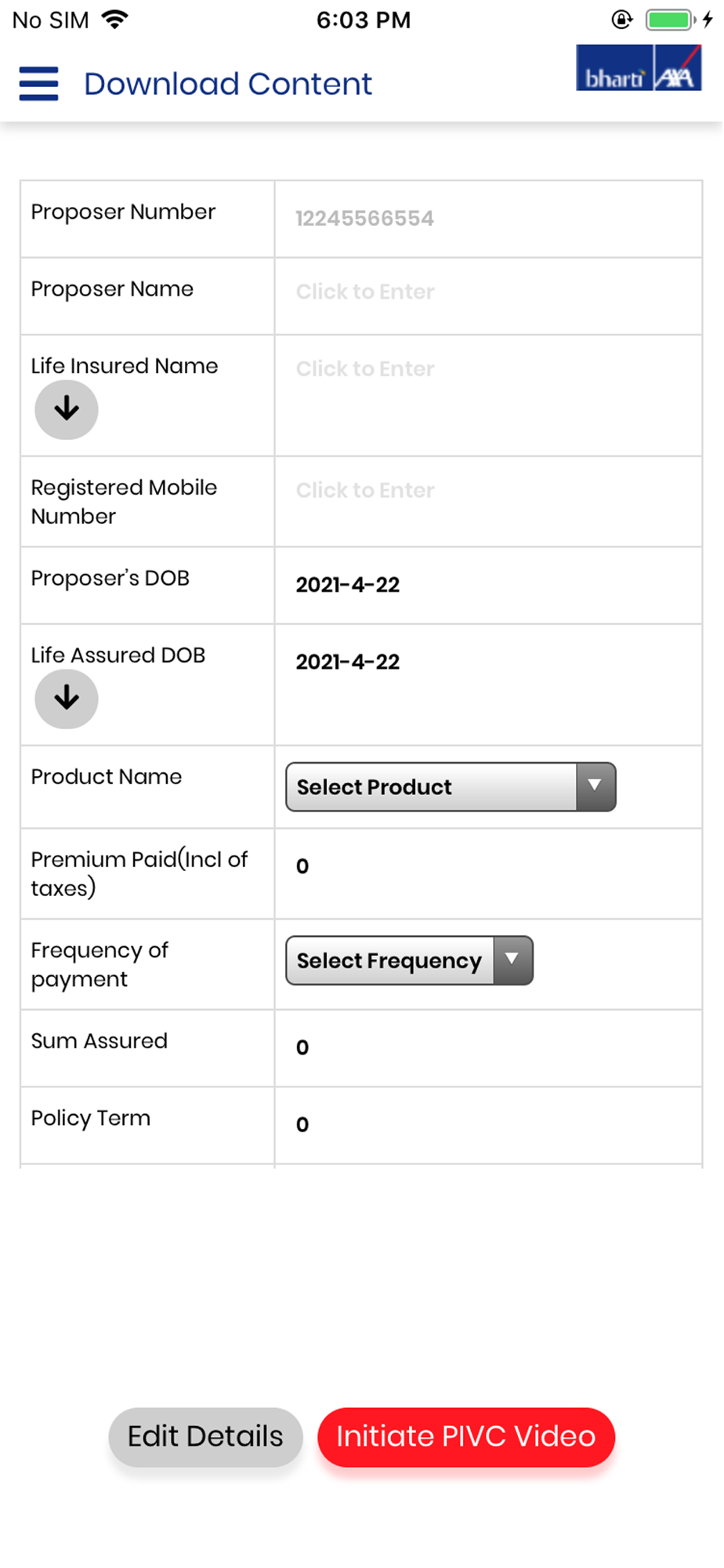Open the hamburger menu
This screenshot has height=1568, width=724.
pos(38,84)
